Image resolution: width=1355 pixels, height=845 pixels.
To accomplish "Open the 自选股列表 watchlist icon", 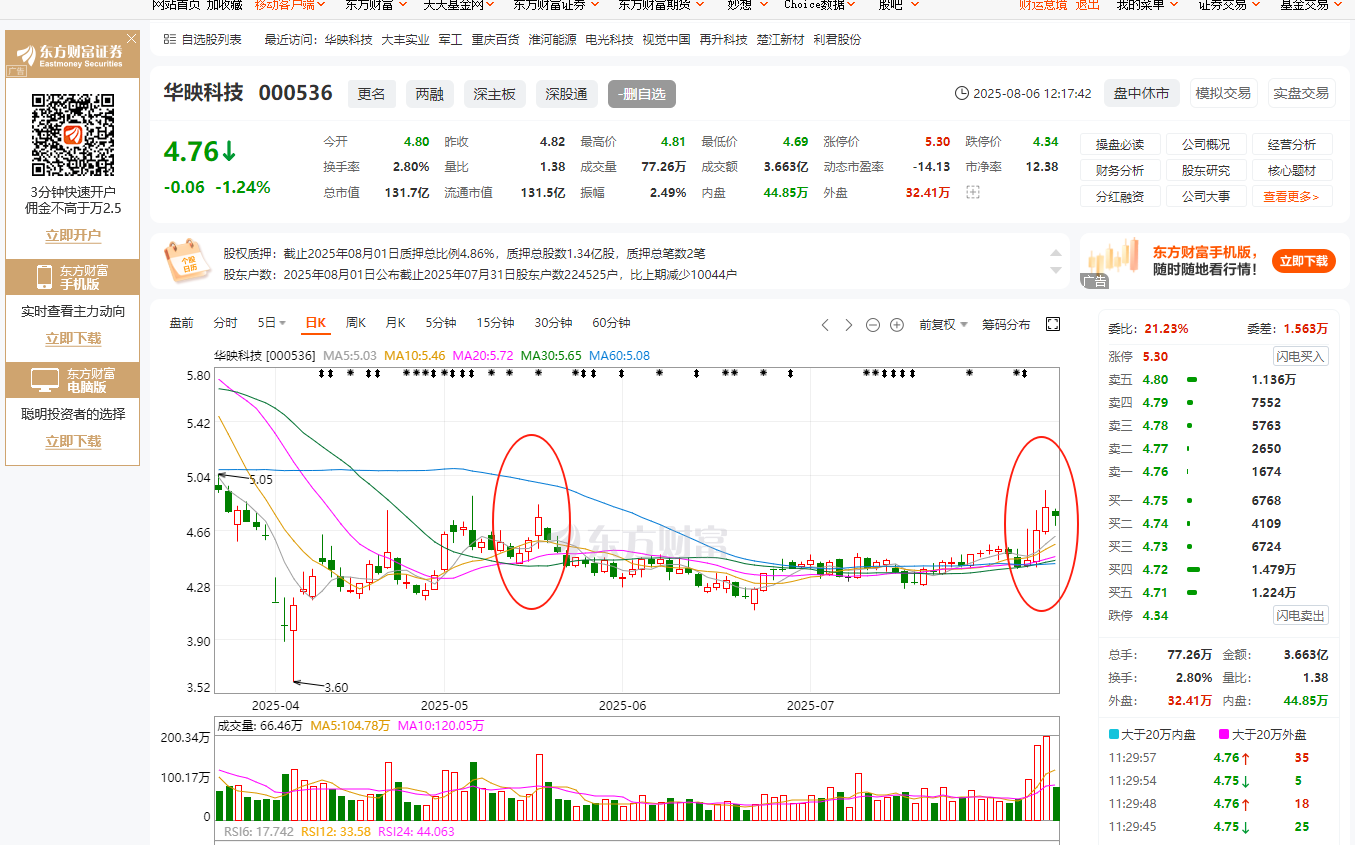I will pos(170,40).
